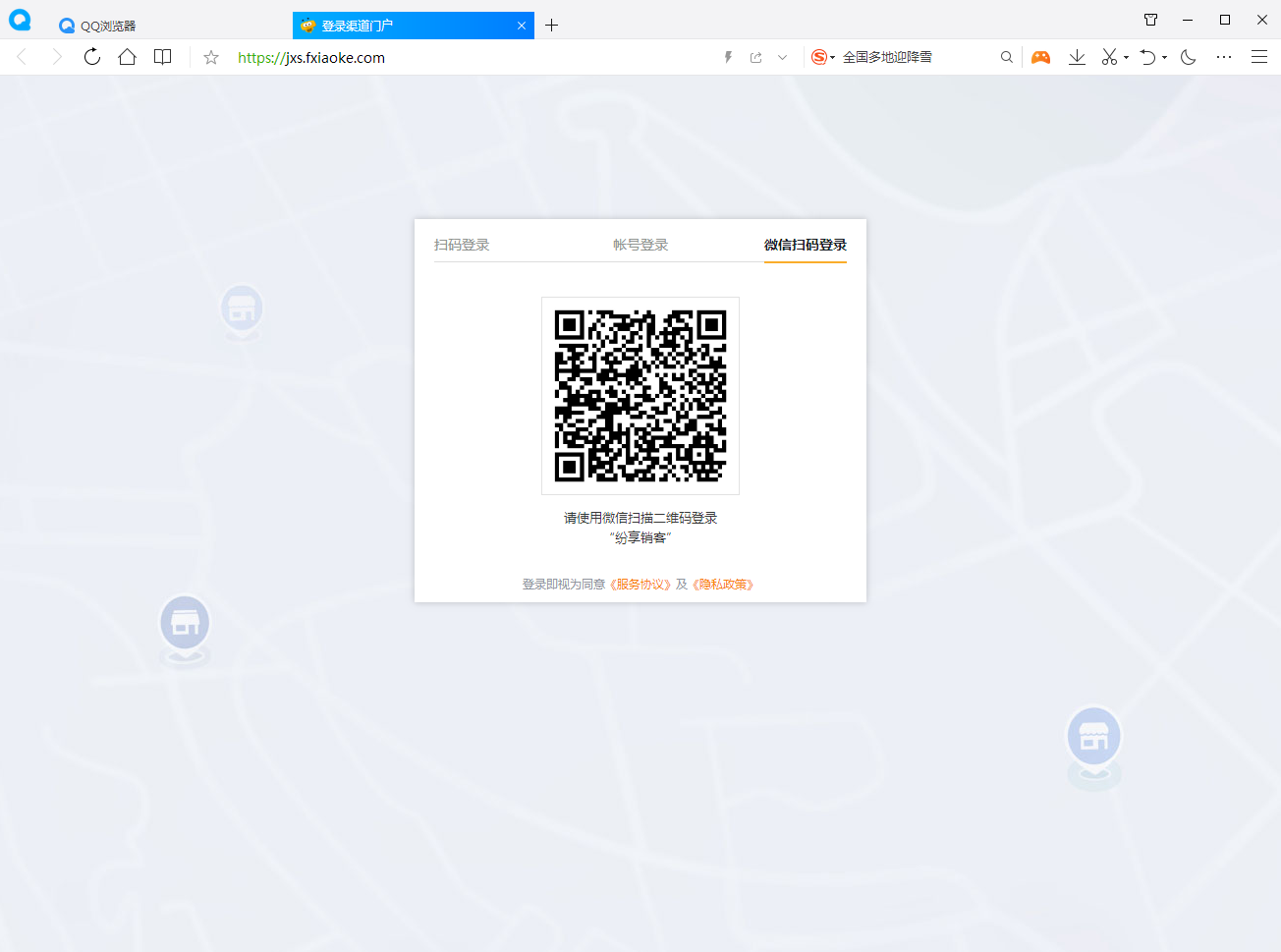Click the search box with 全国多地迎降雪
The height and width of the screenshot is (952, 1281).
pos(914,57)
